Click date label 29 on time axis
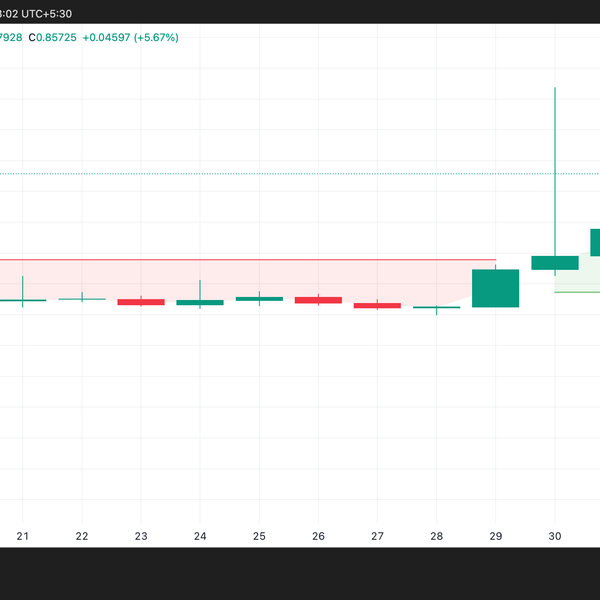600x600 pixels. (496, 536)
